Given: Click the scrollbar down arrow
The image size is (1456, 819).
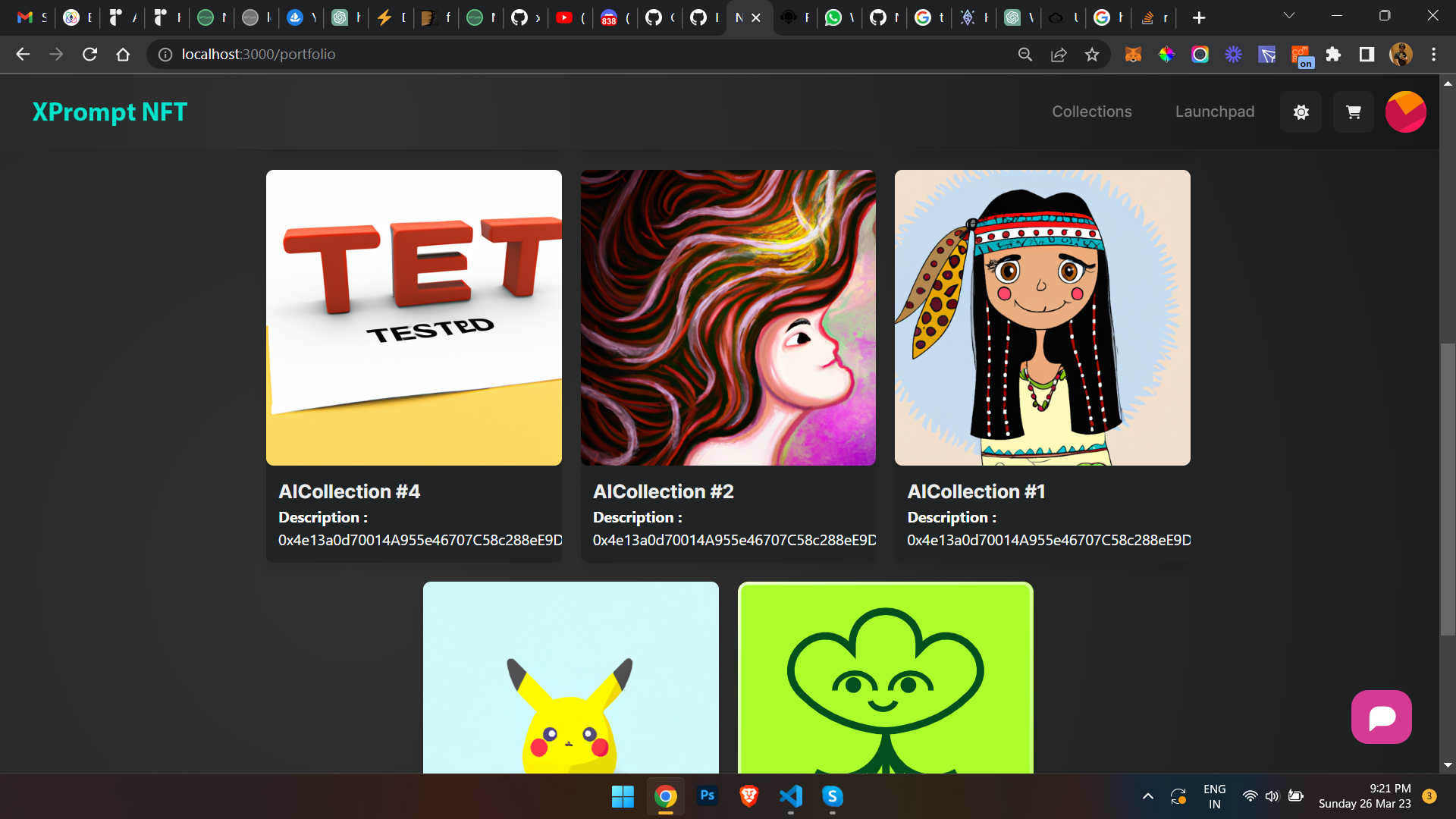Looking at the screenshot, I should tap(1447, 765).
